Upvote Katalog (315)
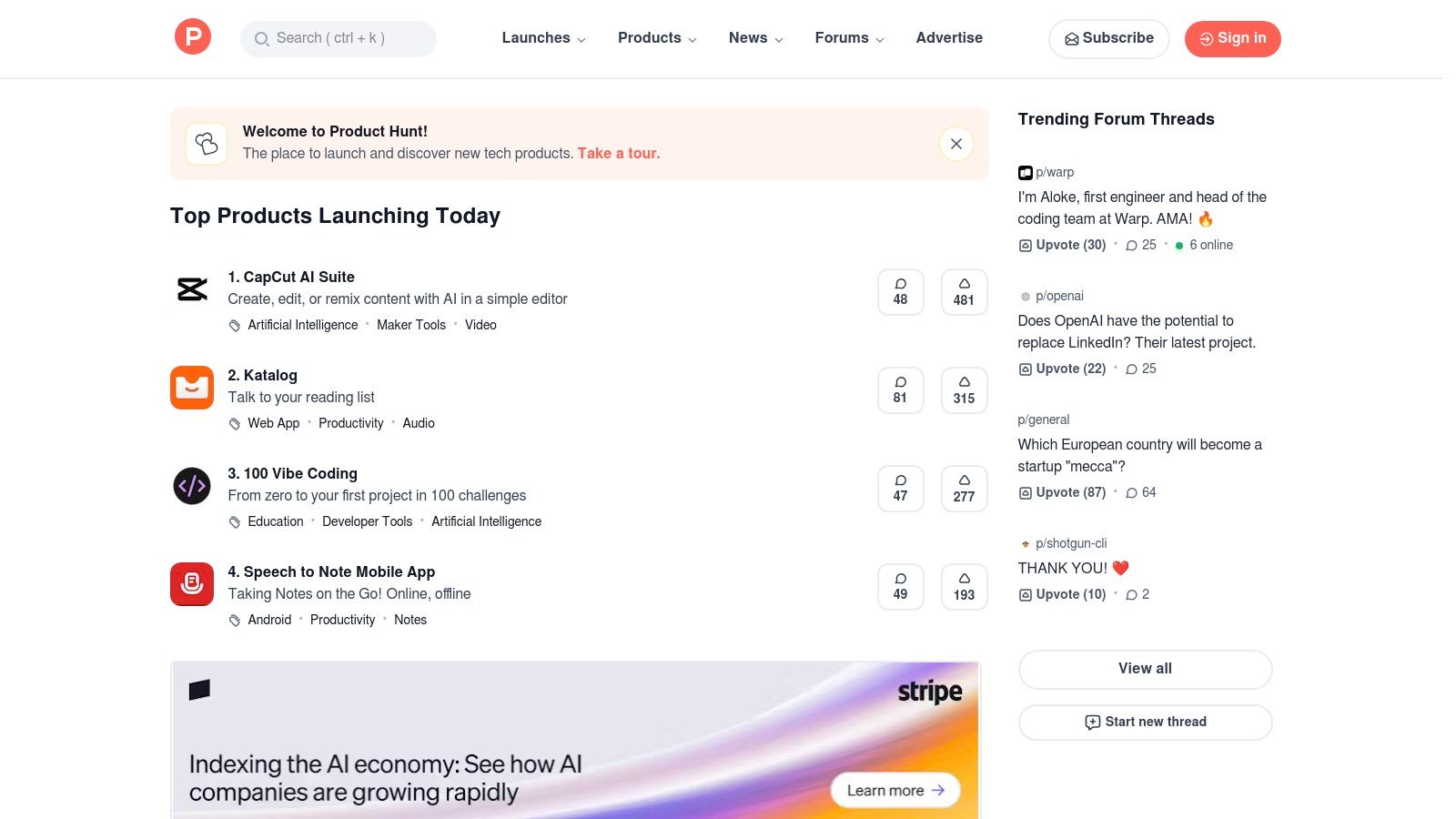 (x=965, y=390)
